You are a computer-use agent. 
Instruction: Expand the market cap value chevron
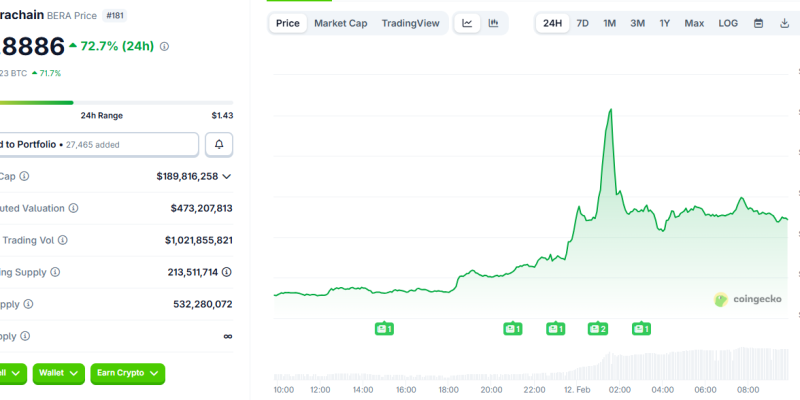pyautogui.click(x=227, y=176)
